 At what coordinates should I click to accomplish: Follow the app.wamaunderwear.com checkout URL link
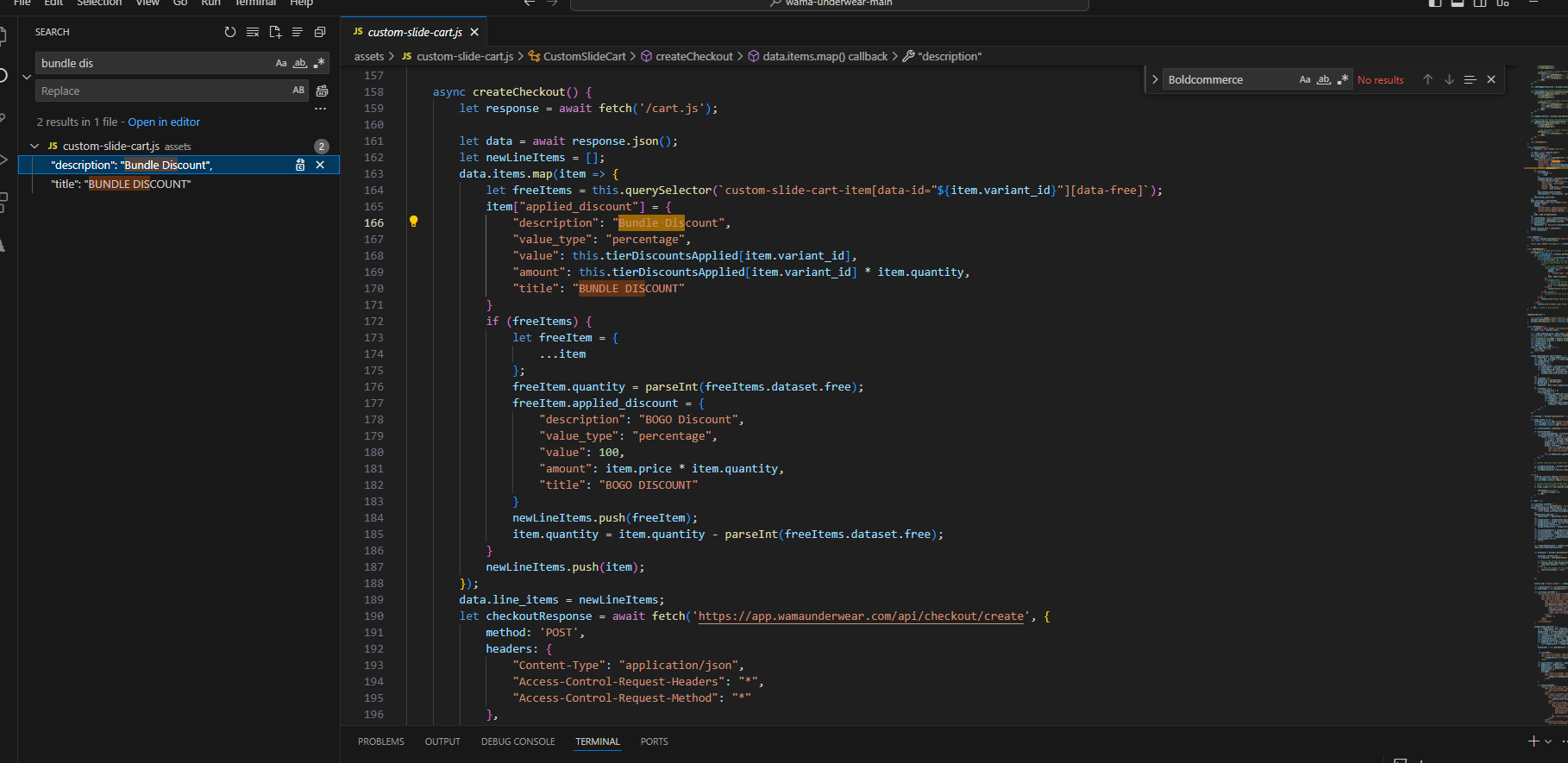(861, 616)
